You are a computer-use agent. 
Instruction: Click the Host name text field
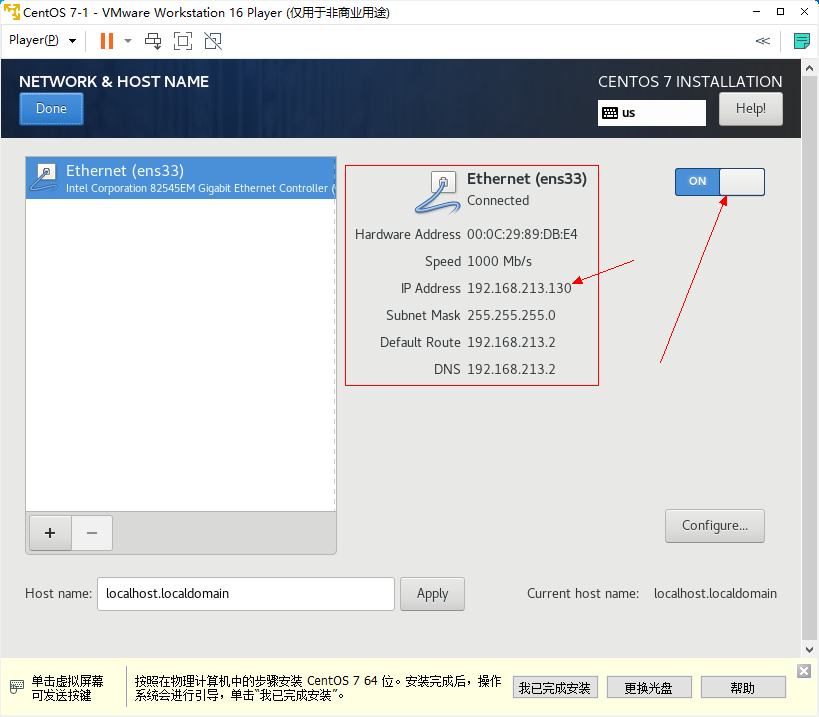pyautogui.click(x=245, y=593)
